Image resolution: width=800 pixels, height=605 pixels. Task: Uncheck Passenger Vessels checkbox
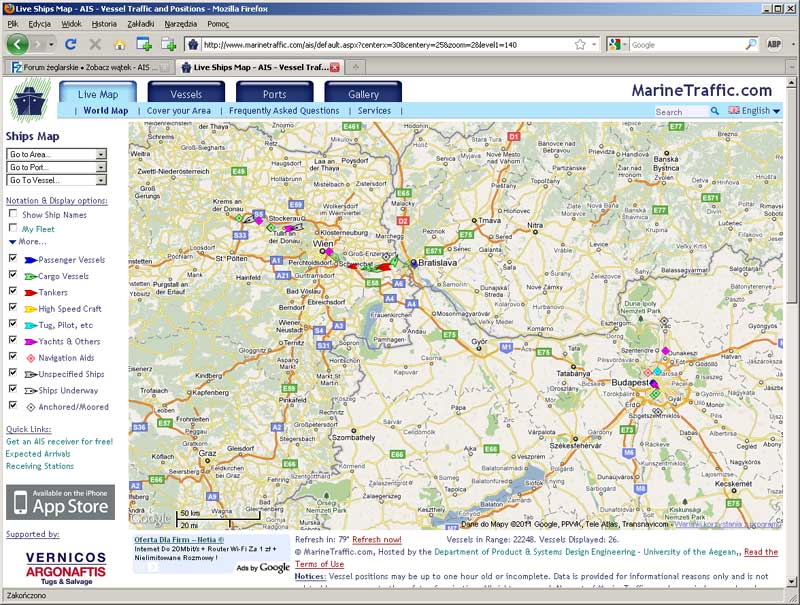[x=13, y=259]
